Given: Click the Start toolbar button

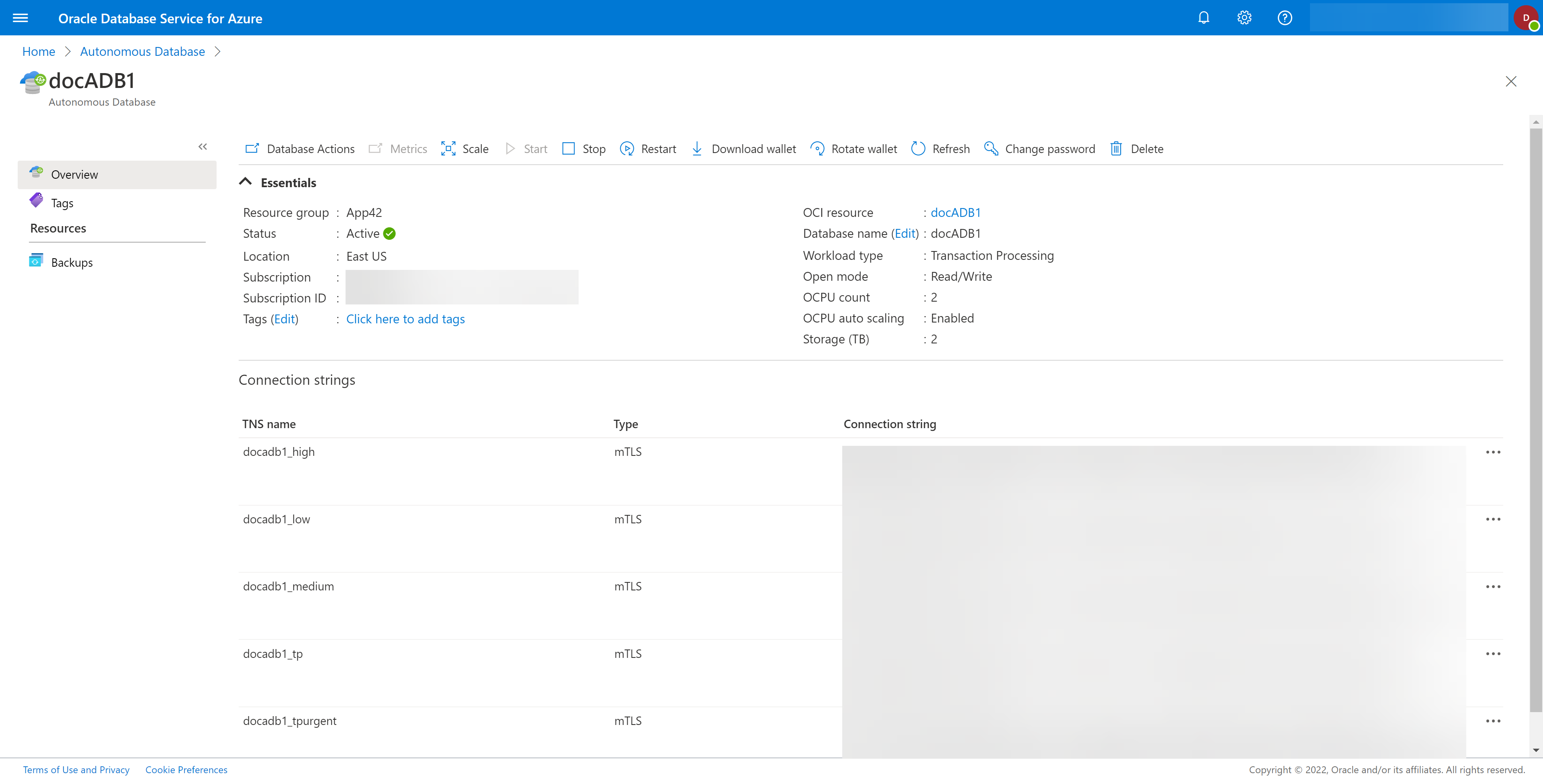Looking at the screenshot, I should coord(526,149).
